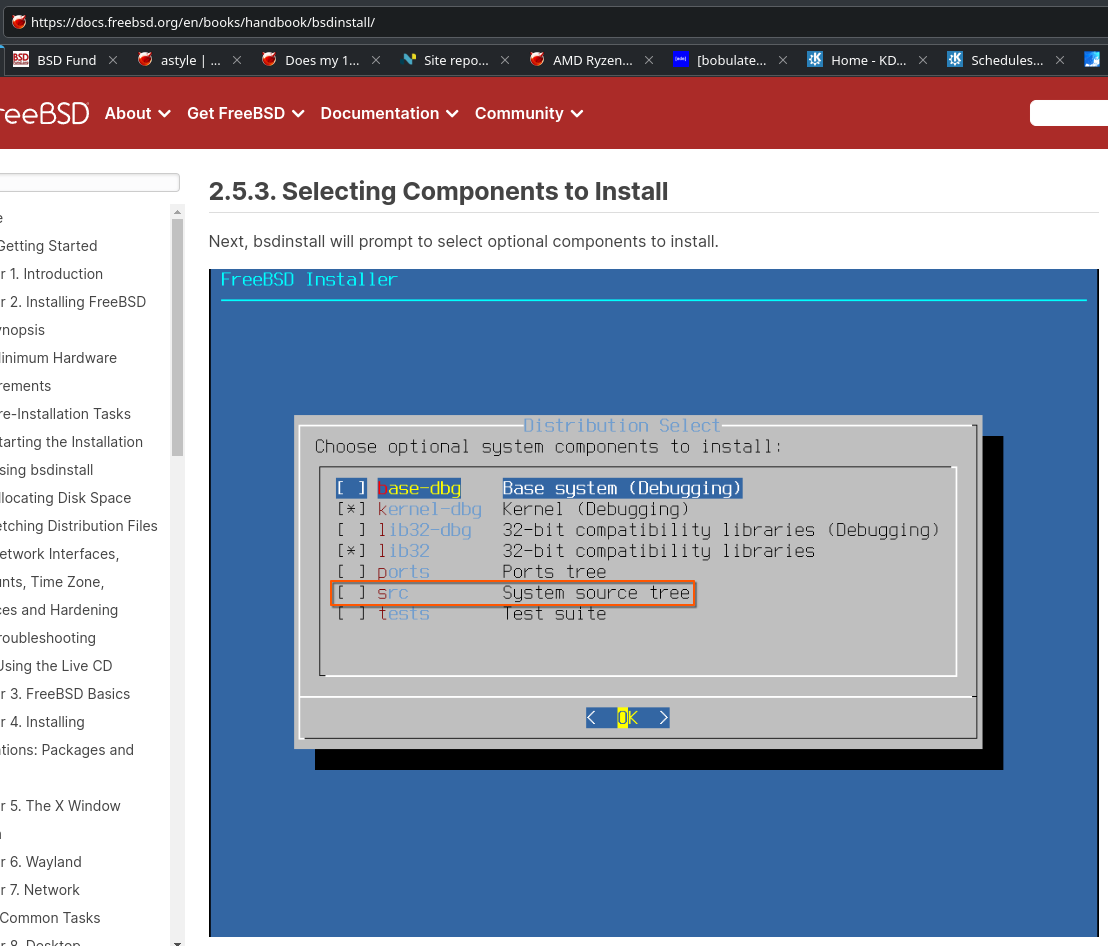Close the astyle tab
This screenshot has width=1108, height=946.
[237, 60]
